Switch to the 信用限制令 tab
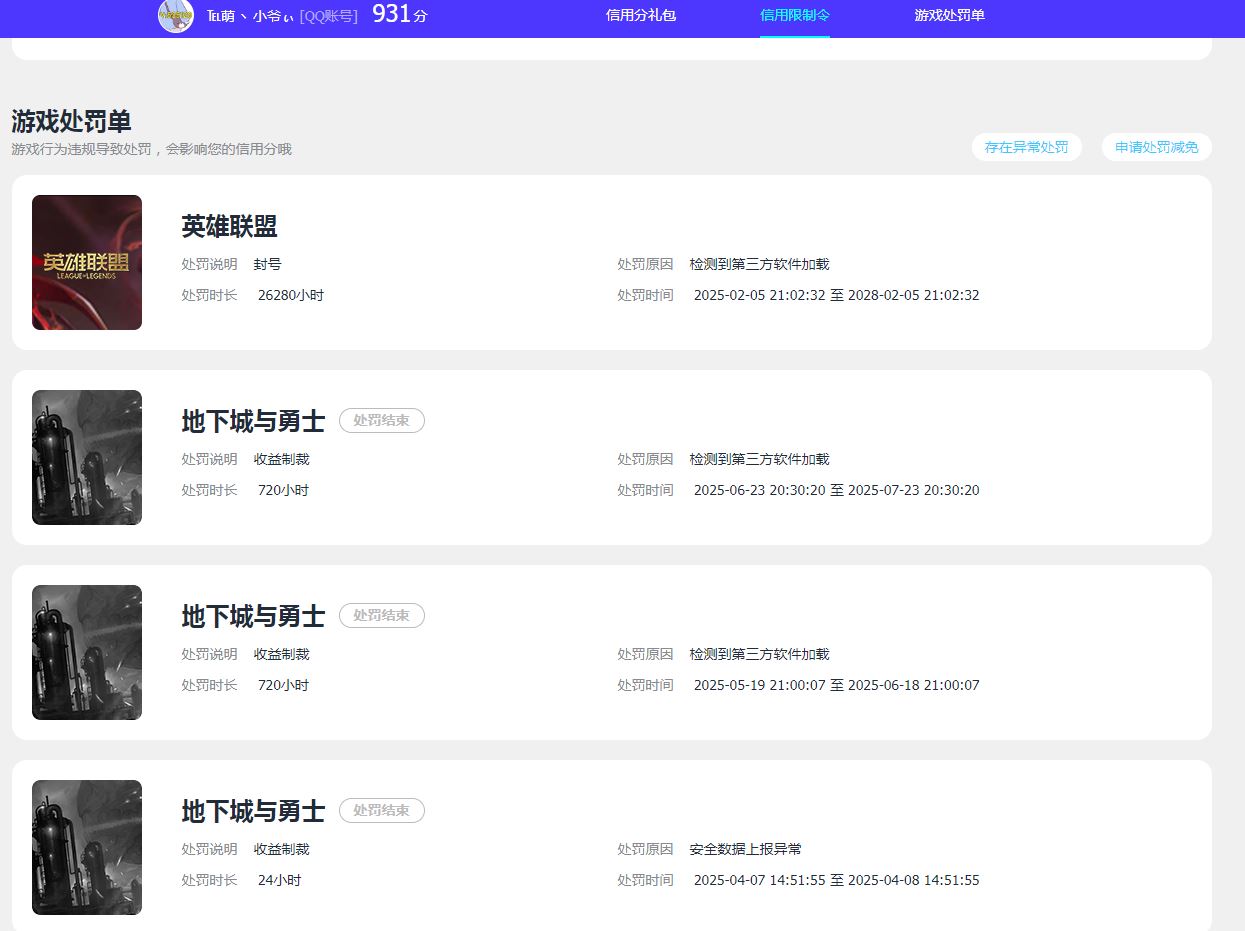This screenshot has width=1245, height=931. tap(794, 16)
